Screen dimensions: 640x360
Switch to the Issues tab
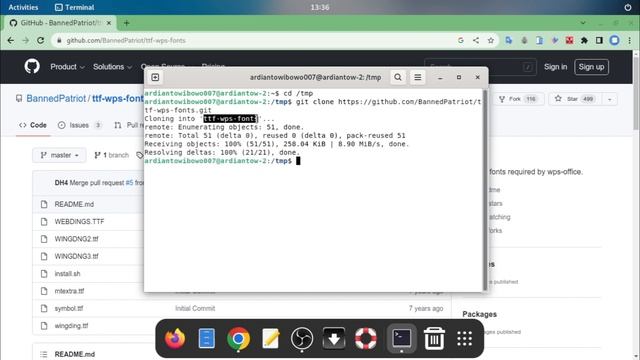80,125
